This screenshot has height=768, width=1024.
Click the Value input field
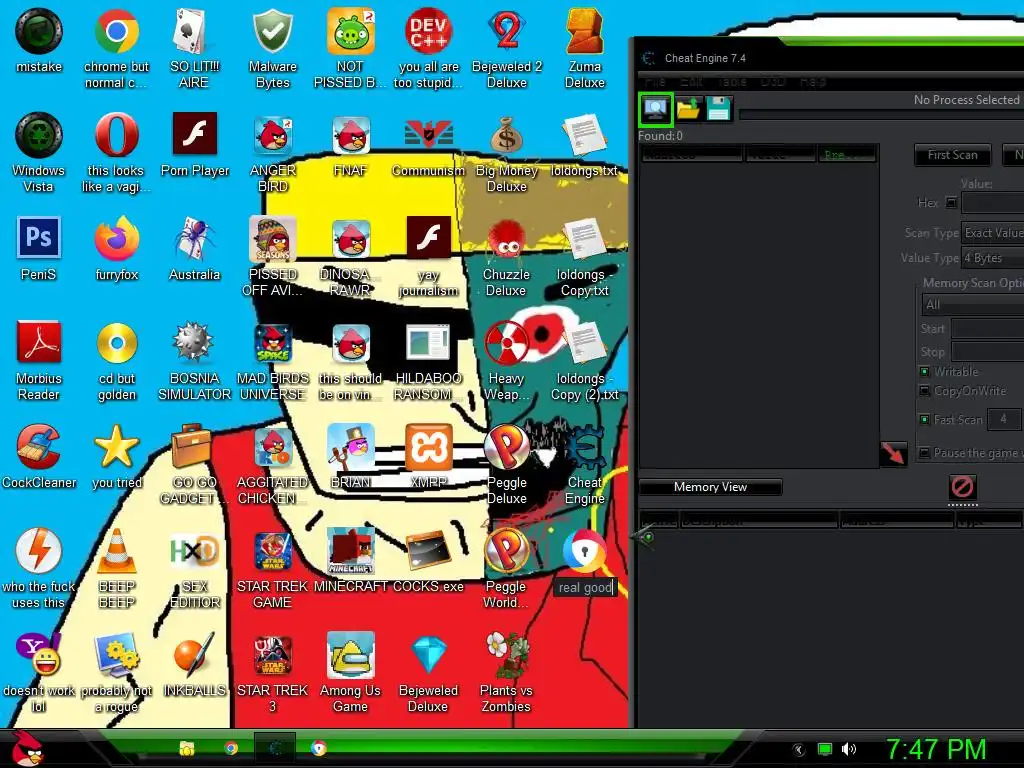pos(993,202)
